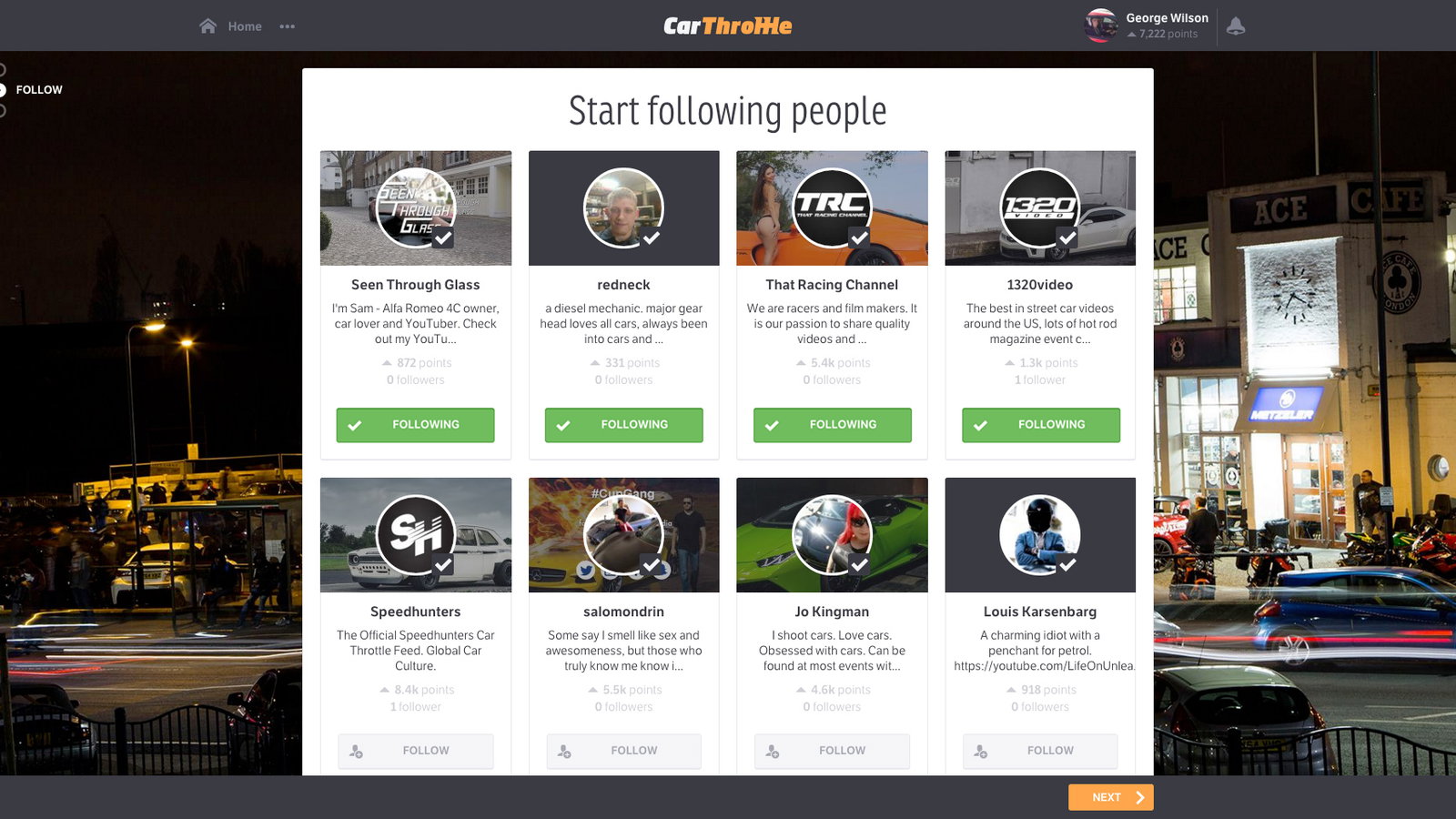Click the 1320video logo avatar
Viewport: 1456px width, 819px height.
click(1040, 208)
